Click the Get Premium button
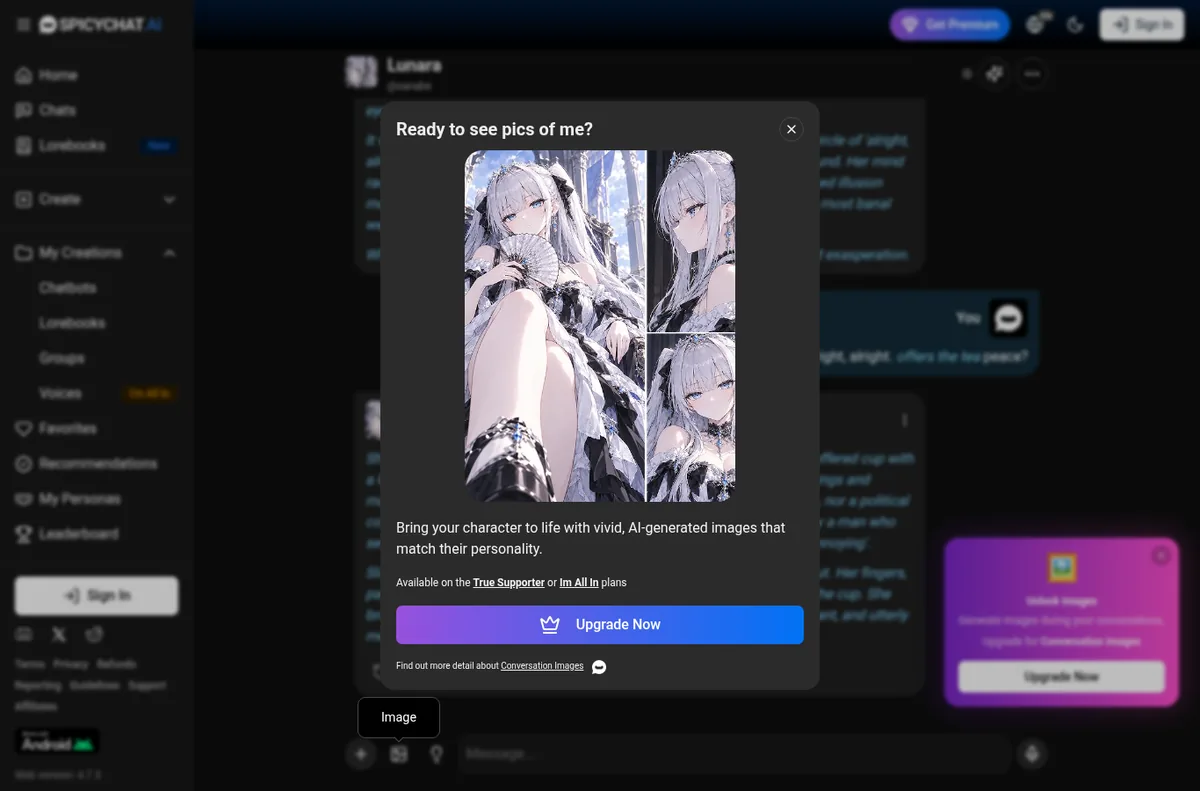This screenshot has height=791, width=1200. [950, 25]
